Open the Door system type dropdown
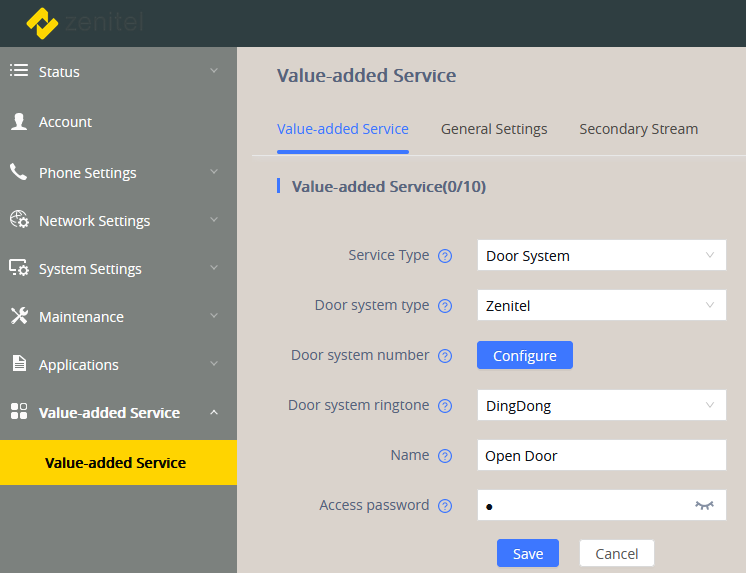This screenshot has height=573, width=746. 601,306
